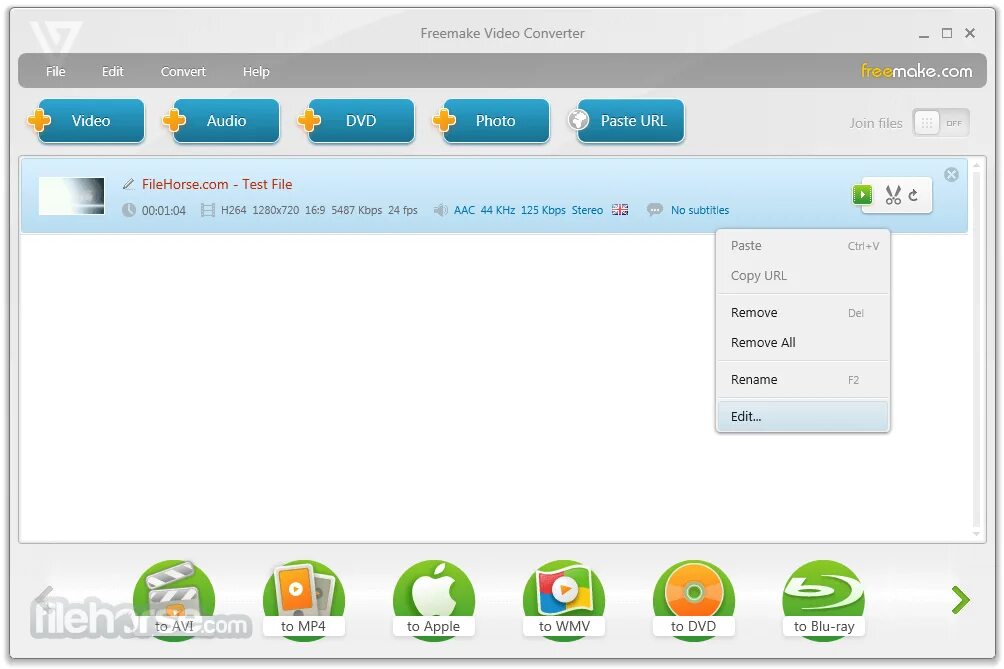The height and width of the screenshot is (669, 1004).
Task: Open the File menu
Action: [x=56, y=72]
